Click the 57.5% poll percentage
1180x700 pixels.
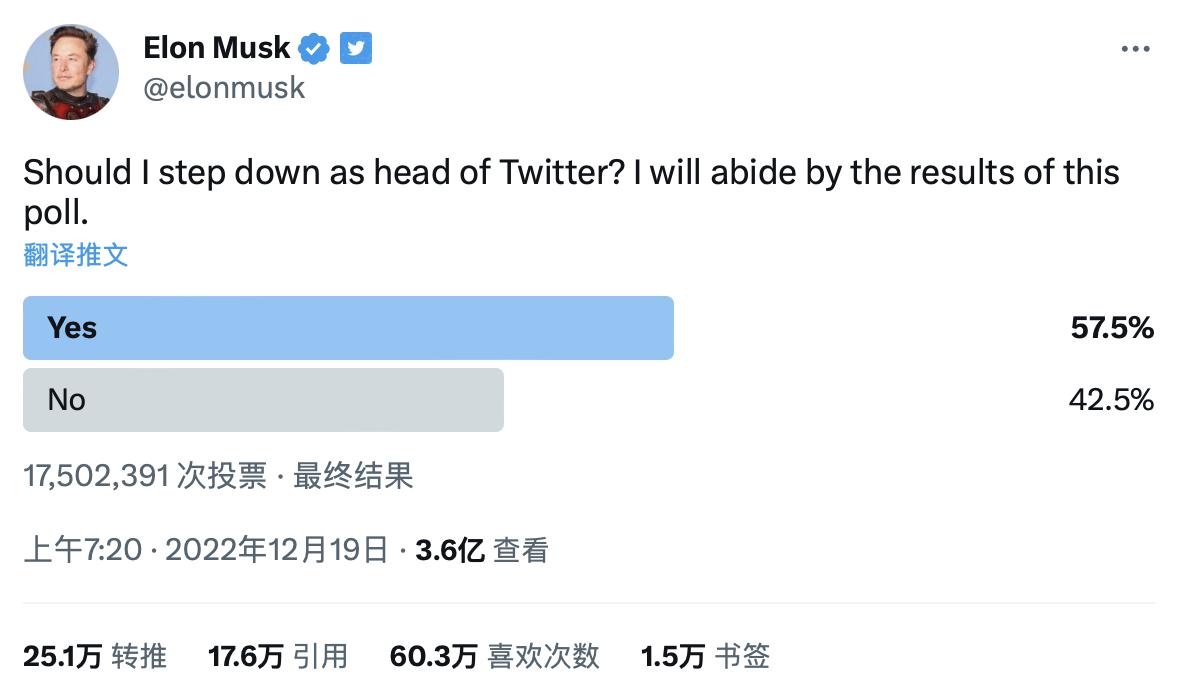[x=1112, y=328]
